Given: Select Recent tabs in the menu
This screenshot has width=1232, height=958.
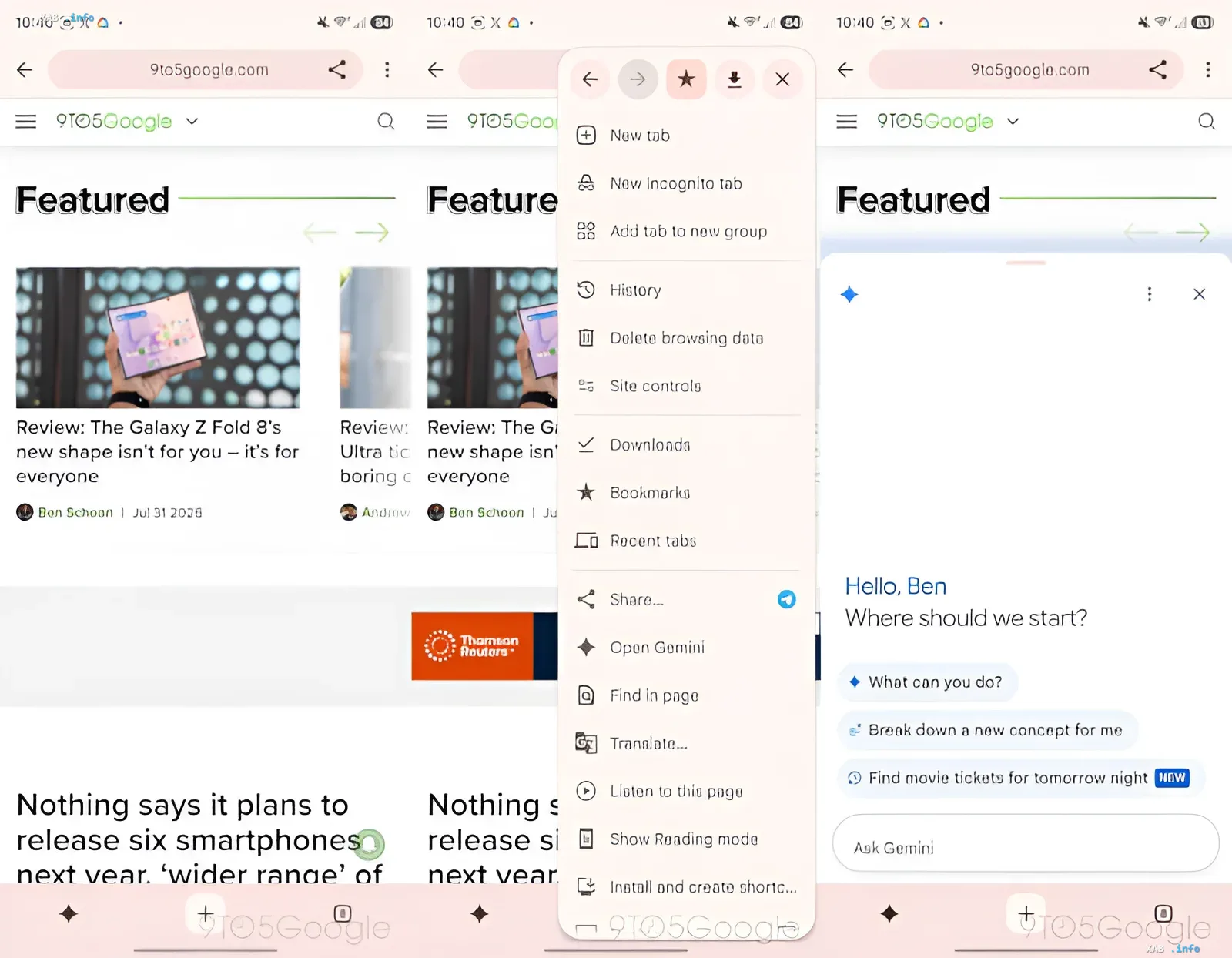Looking at the screenshot, I should coord(686,541).
